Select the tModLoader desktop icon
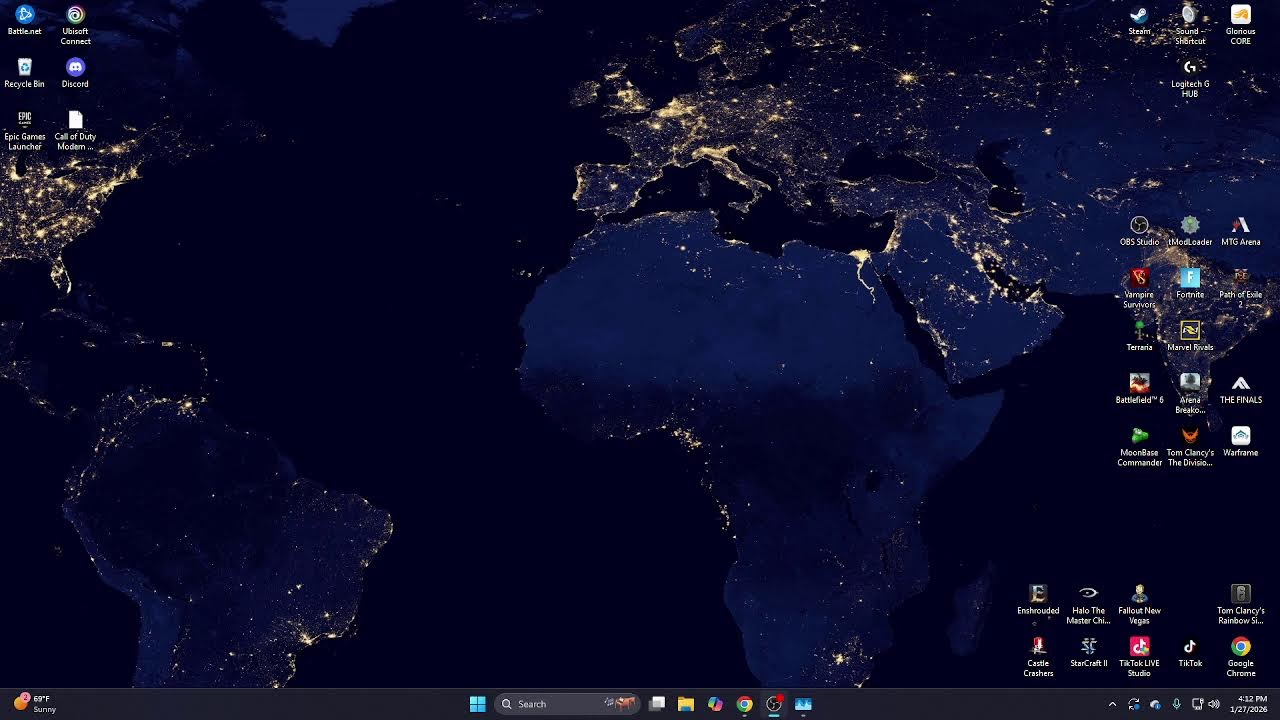Screen dimensions: 1280x720 [x=1189, y=231]
